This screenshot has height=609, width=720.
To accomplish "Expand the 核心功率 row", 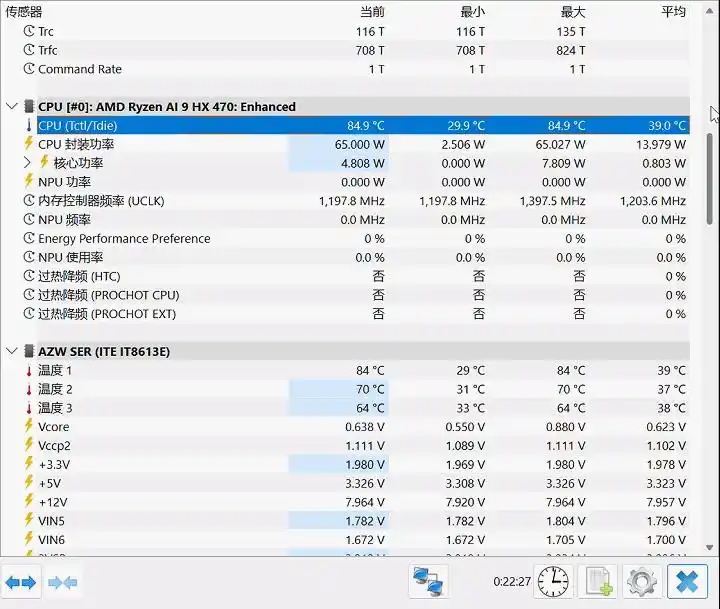I will click(27, 163).
